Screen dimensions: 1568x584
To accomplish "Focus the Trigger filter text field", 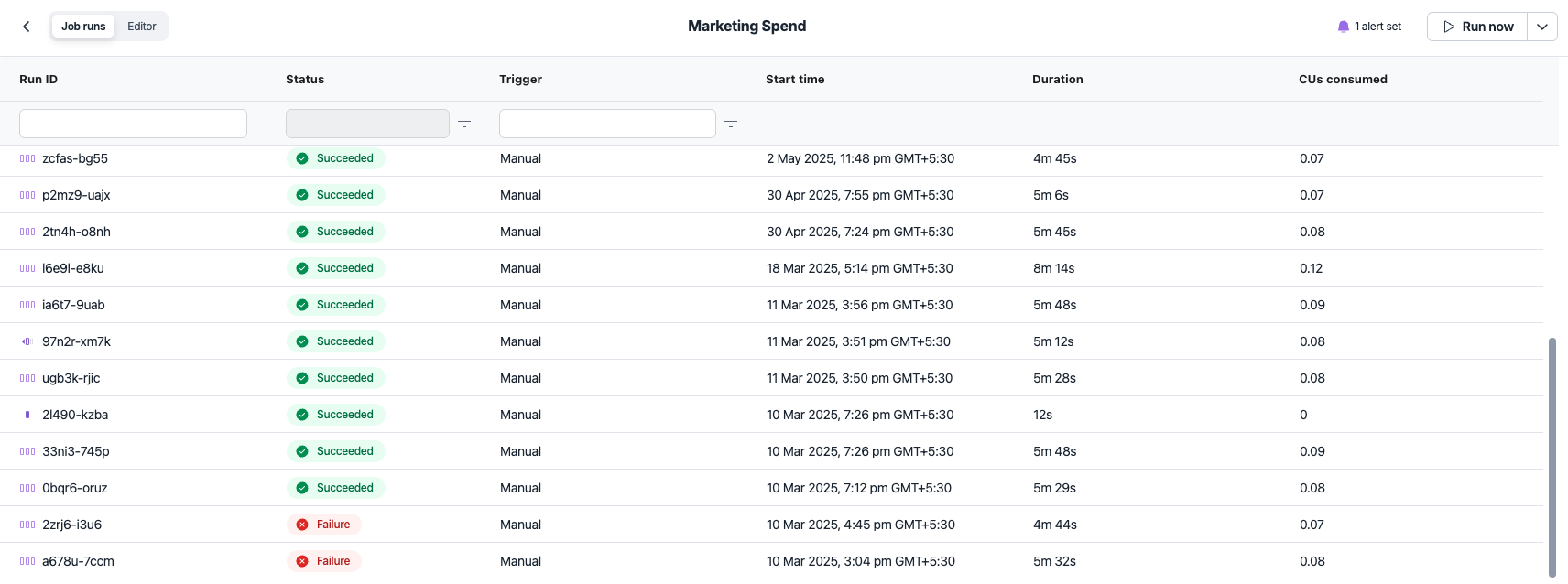I will point(607,124).
